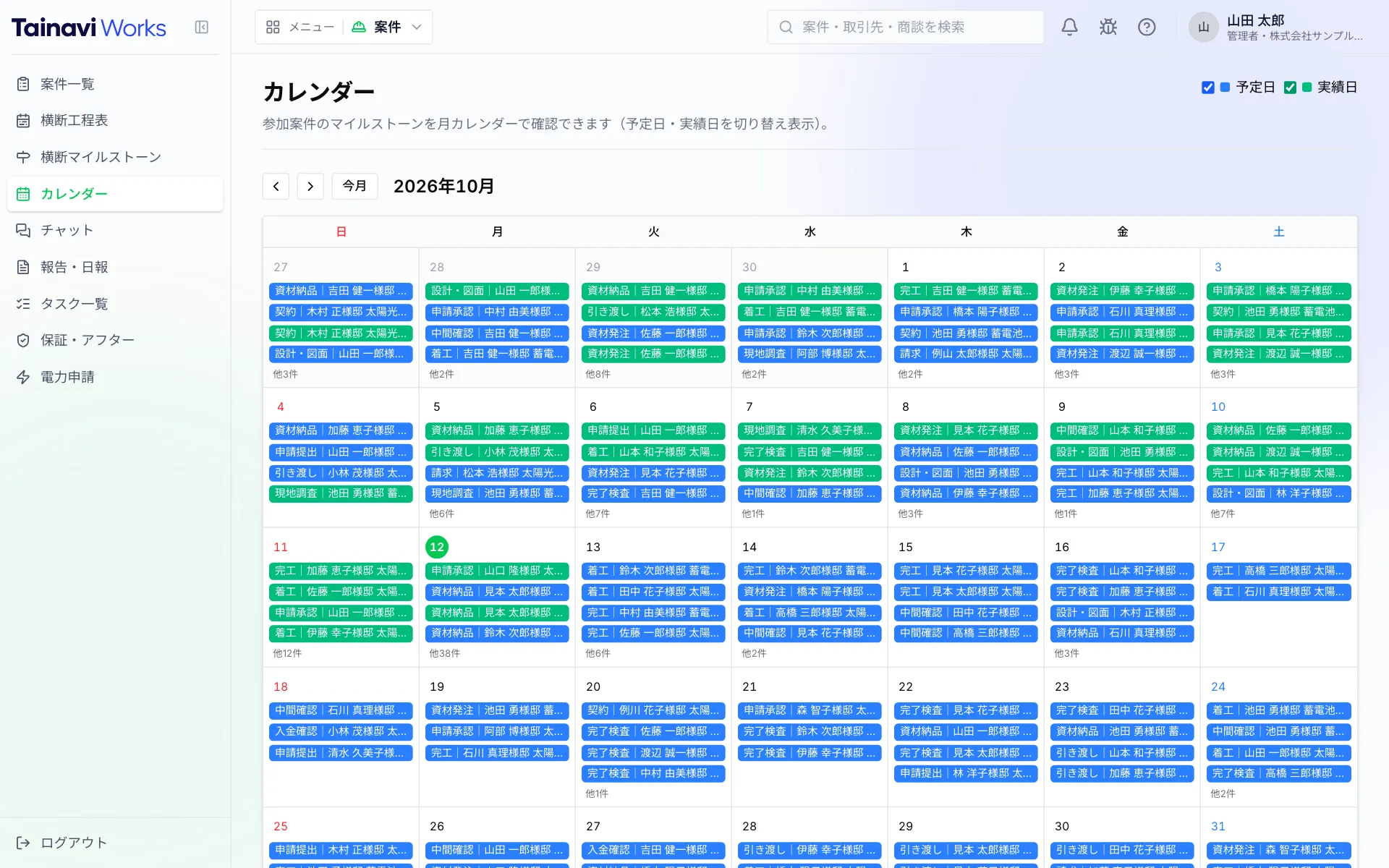This screenshot has height=868, width=1389.
Task: Open カレンダー in the sidebar
Action: click(115, 194)
